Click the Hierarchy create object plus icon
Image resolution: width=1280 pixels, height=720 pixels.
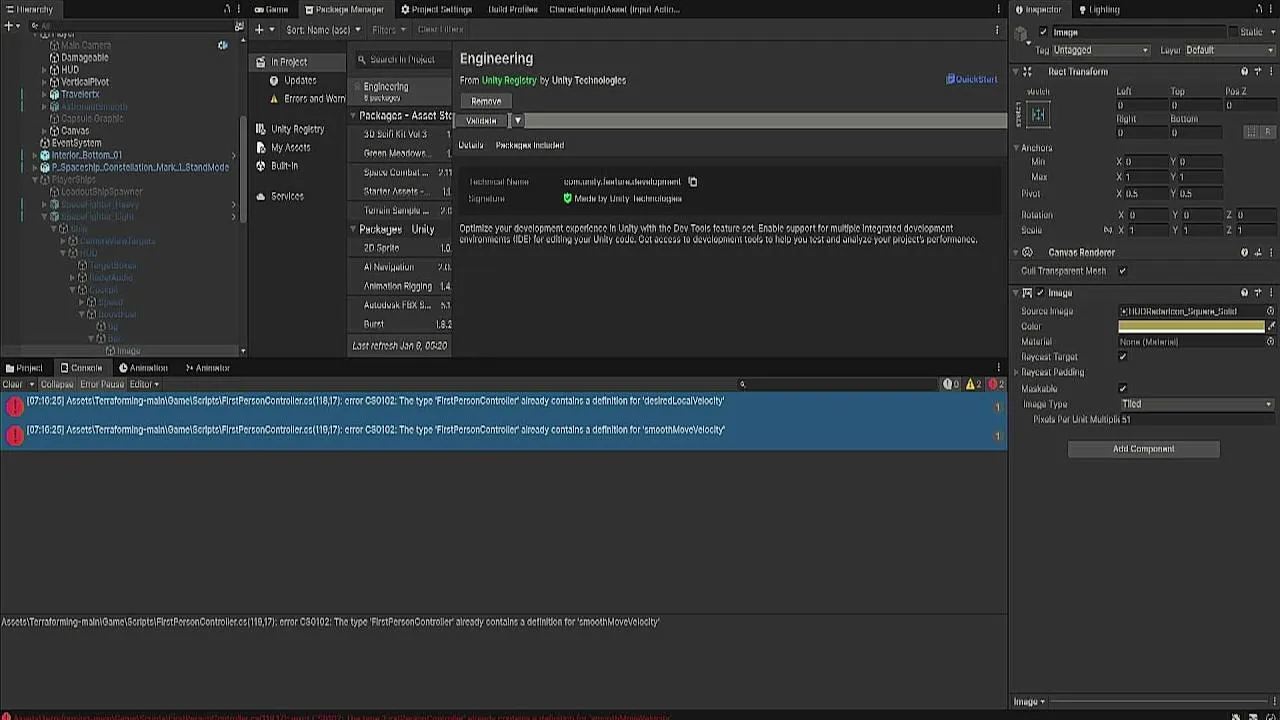9,26
